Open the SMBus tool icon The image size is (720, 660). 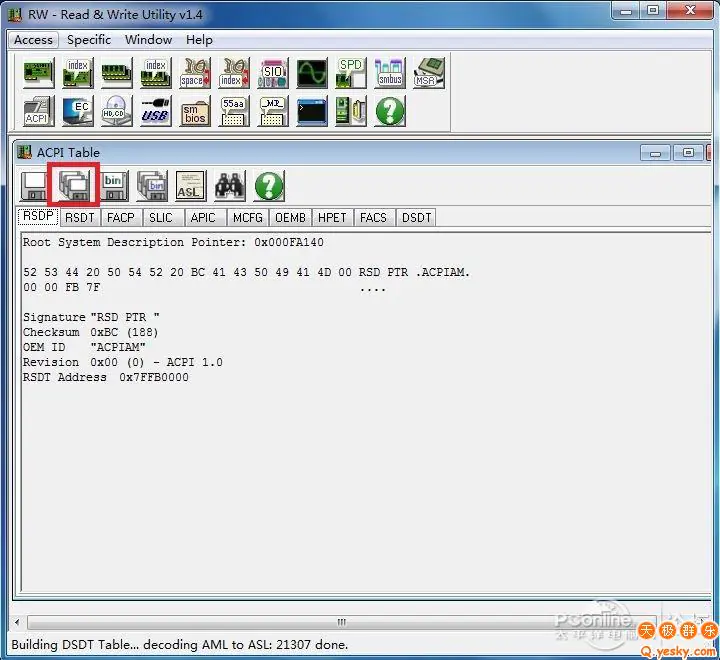tap(389, 74)
